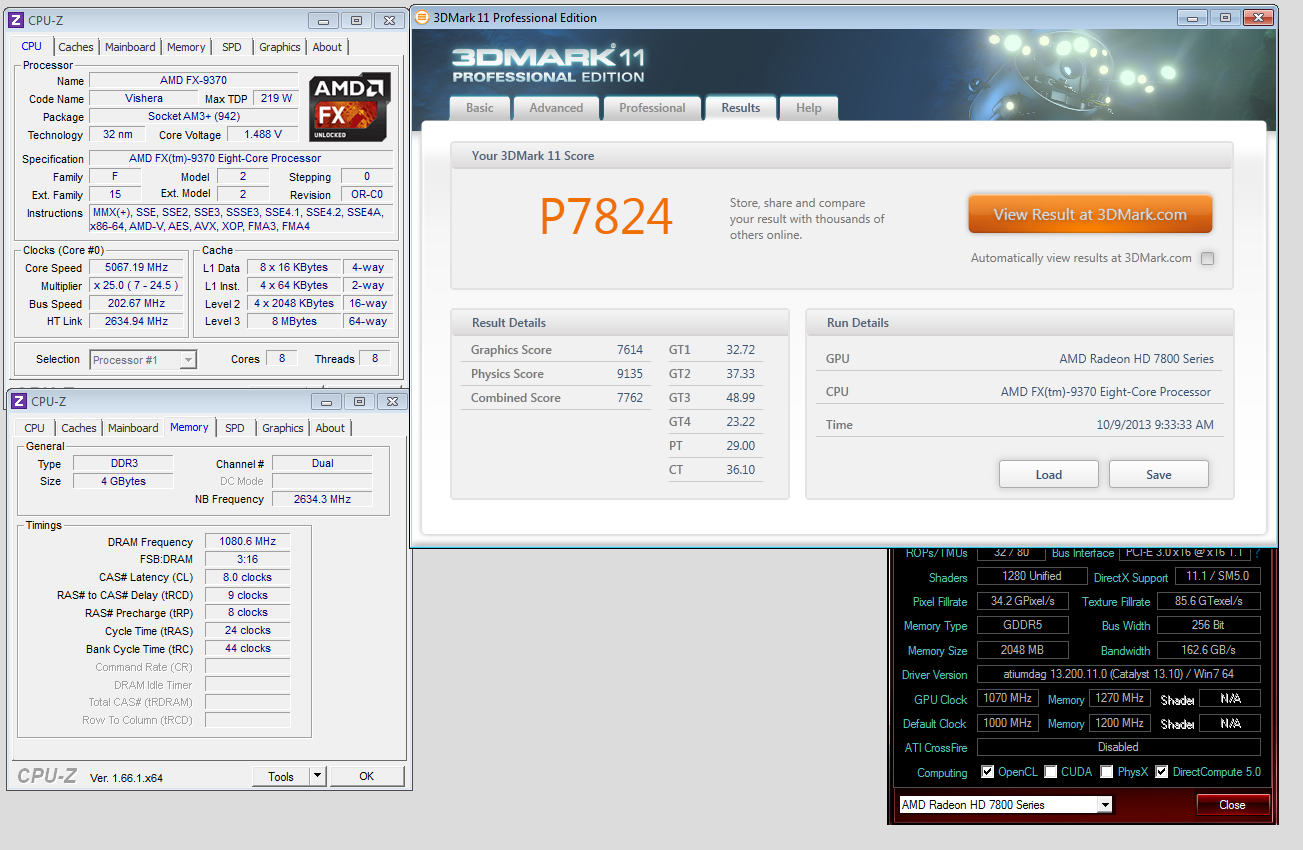
Task: Open Caches tab in lower CPU-Z window
Action: (79, 428)
